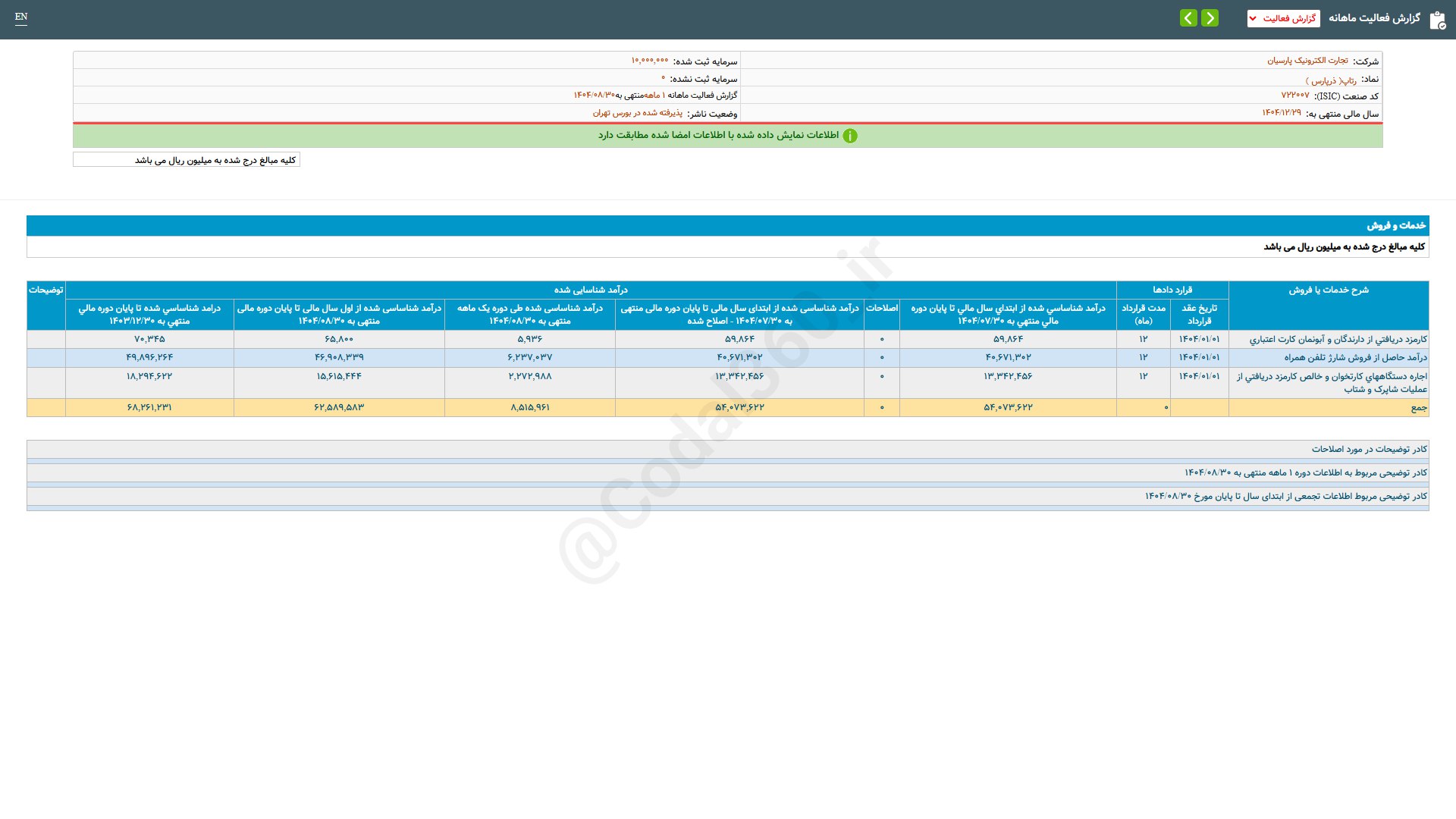
Task: Switch language with the EN link
Action: [21, 17]
